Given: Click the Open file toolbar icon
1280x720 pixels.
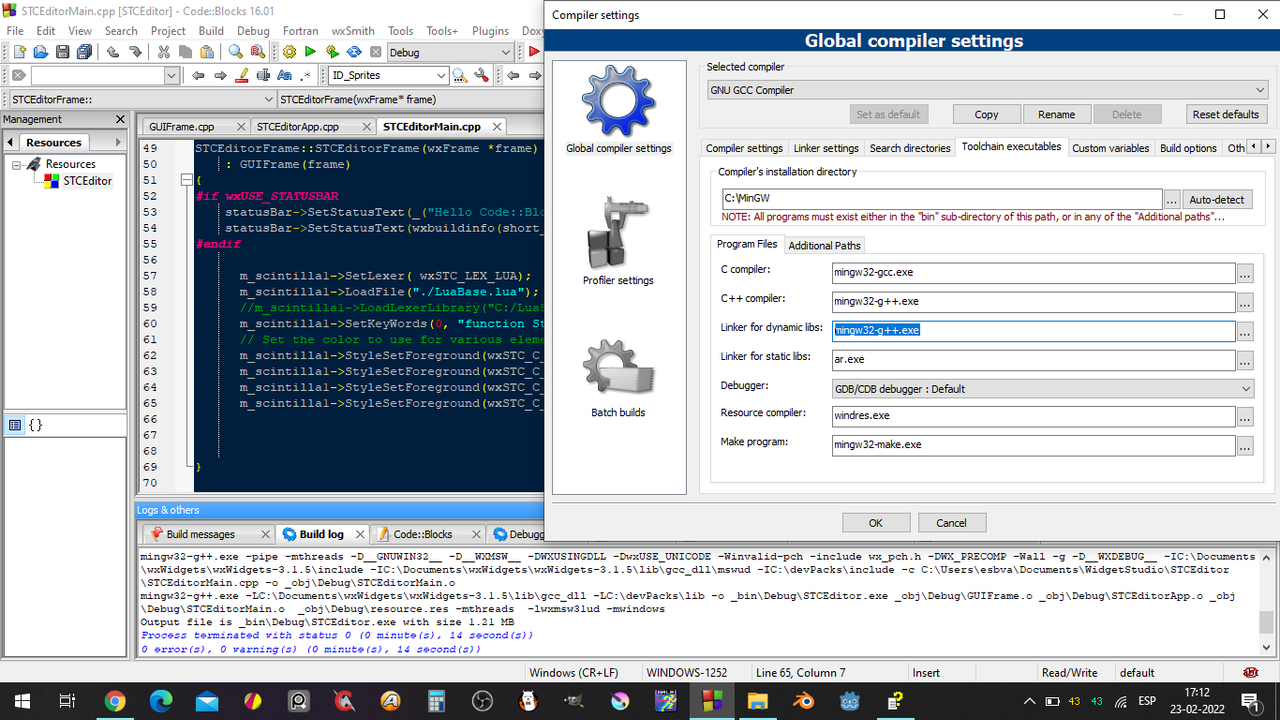Looking at the screenshot, I should tap(40, 52).
